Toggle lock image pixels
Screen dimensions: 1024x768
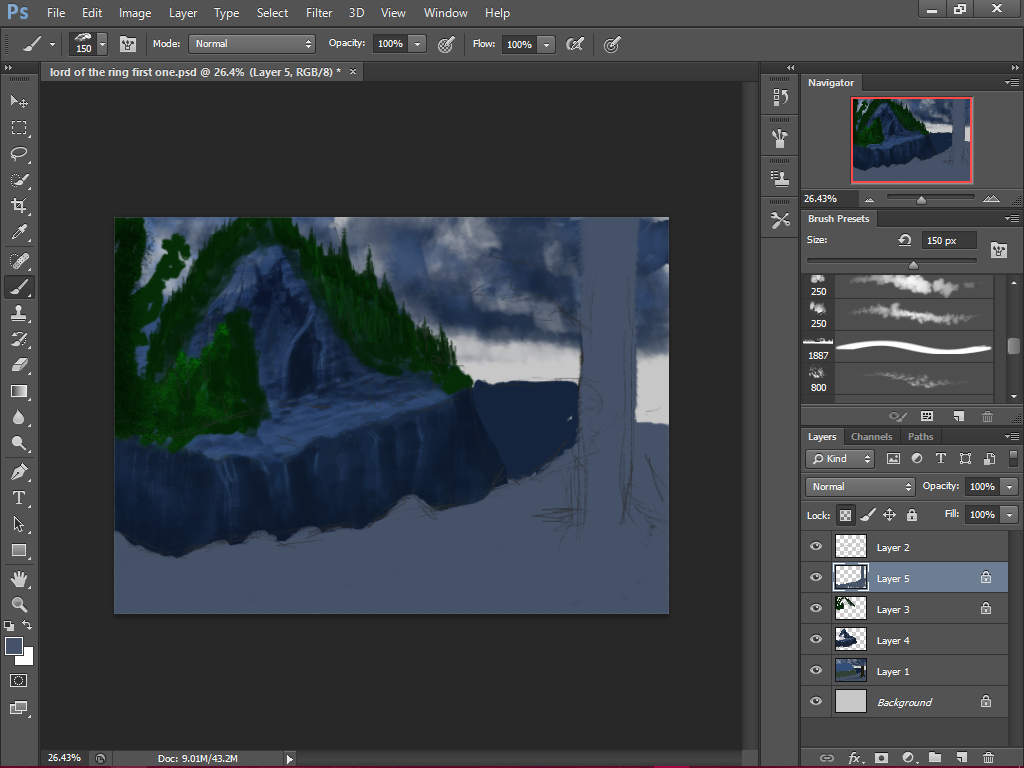(x=868, y=515)
